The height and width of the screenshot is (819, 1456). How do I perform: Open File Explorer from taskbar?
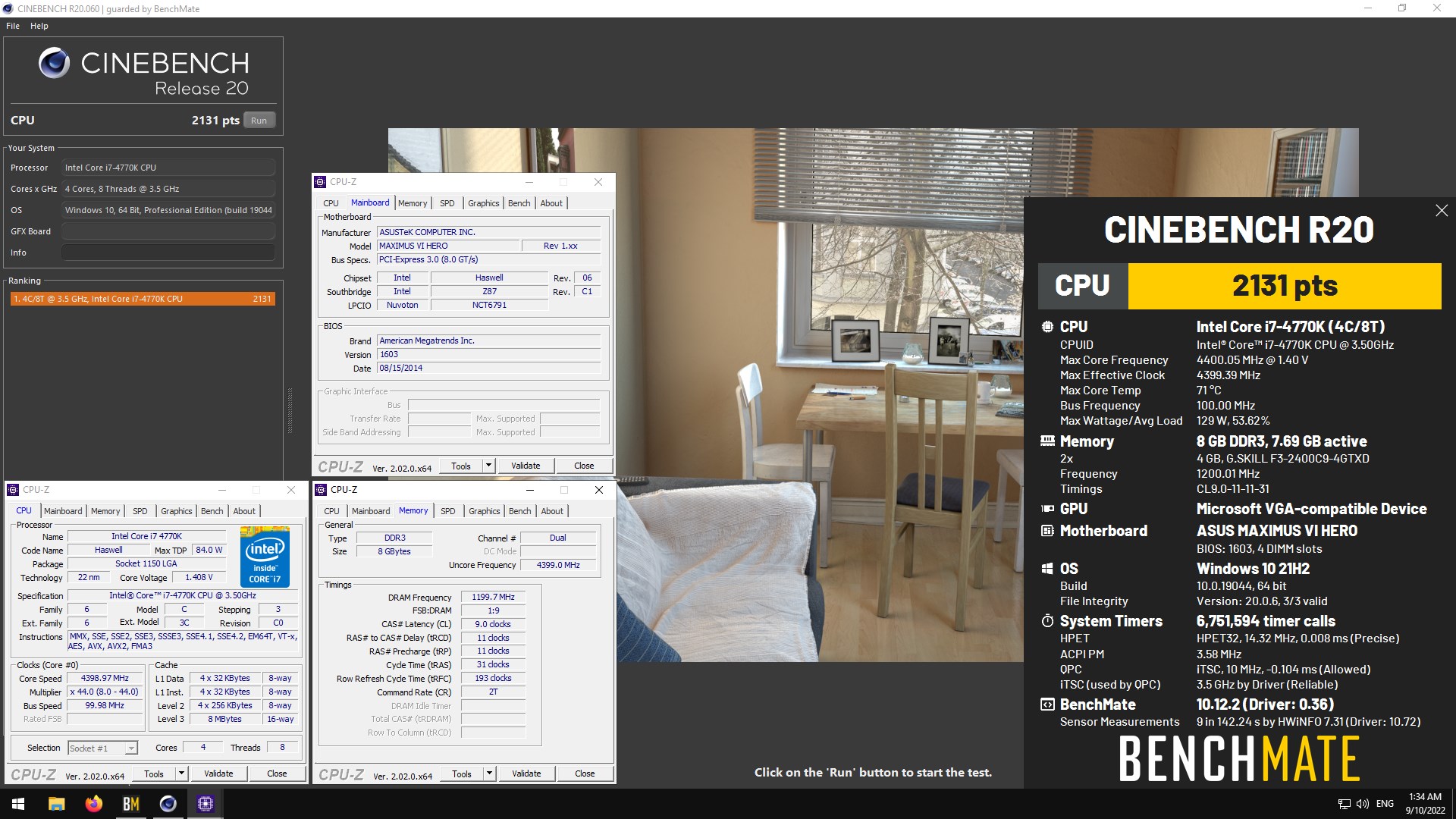pos(56,804)
